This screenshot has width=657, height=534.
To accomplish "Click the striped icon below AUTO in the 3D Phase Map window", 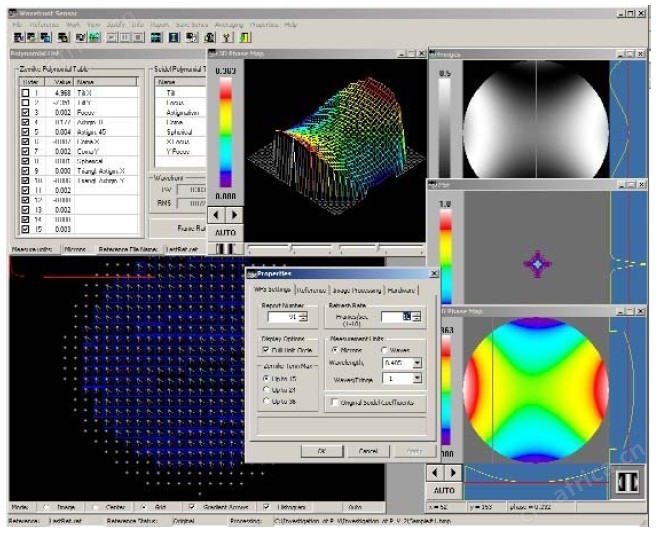I will pyautogui.click(x=225, y=249).
